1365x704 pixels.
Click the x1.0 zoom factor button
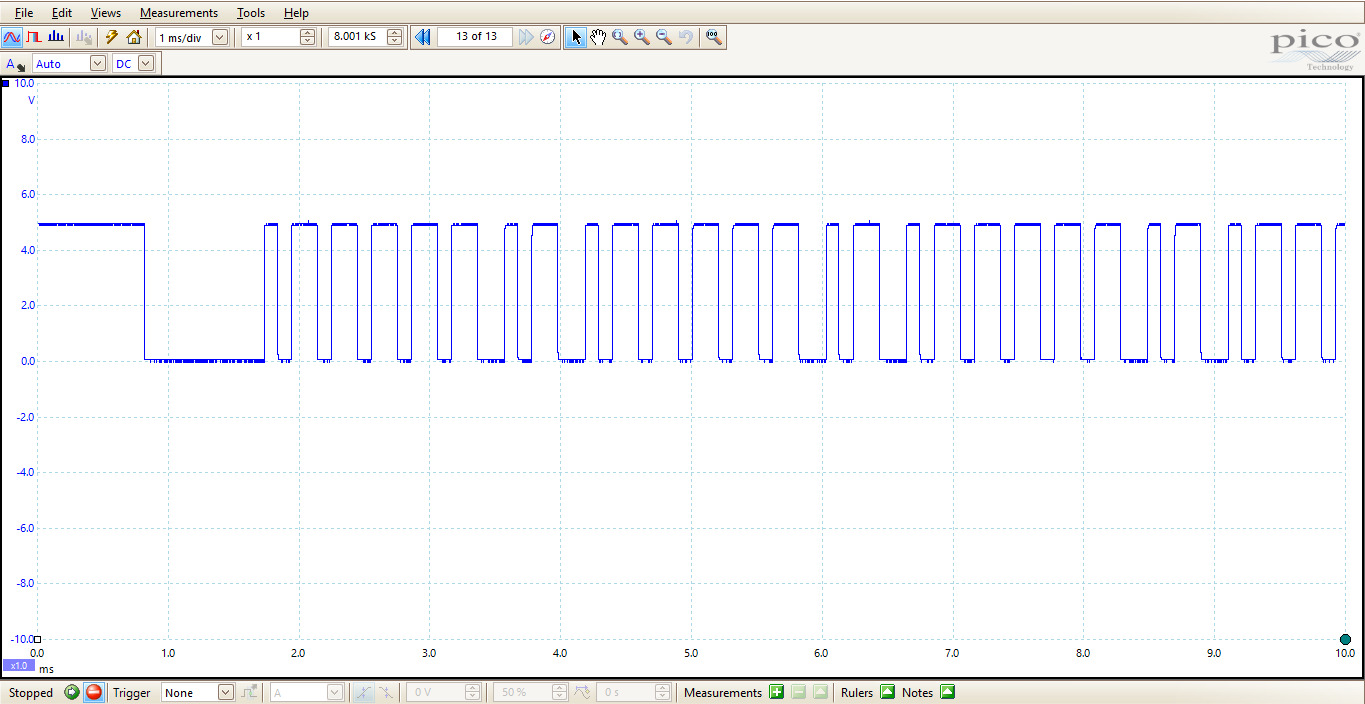pos(18,666)
